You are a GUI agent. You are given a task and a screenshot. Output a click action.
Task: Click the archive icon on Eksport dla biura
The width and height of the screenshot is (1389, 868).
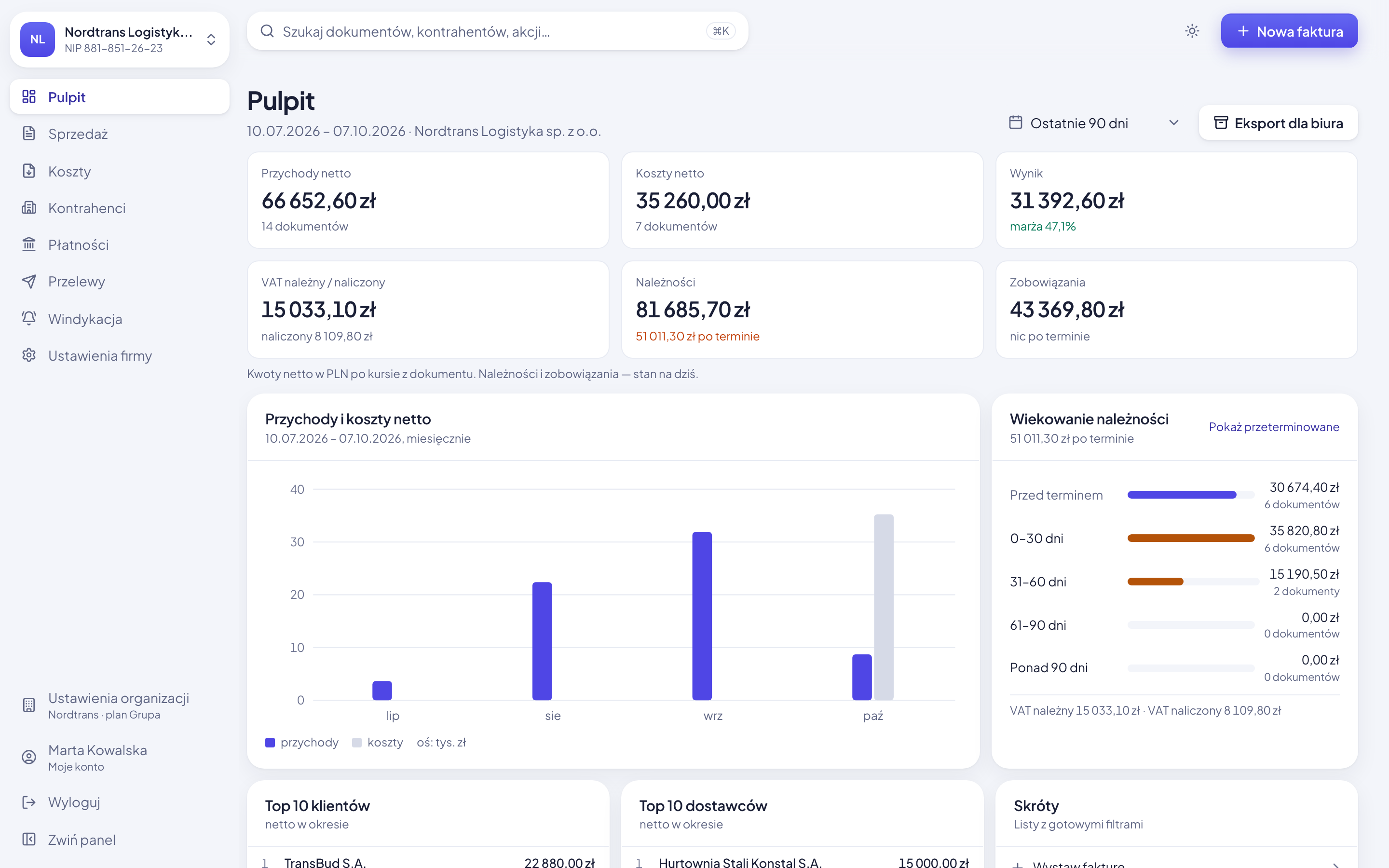[x=1221, y=123]
